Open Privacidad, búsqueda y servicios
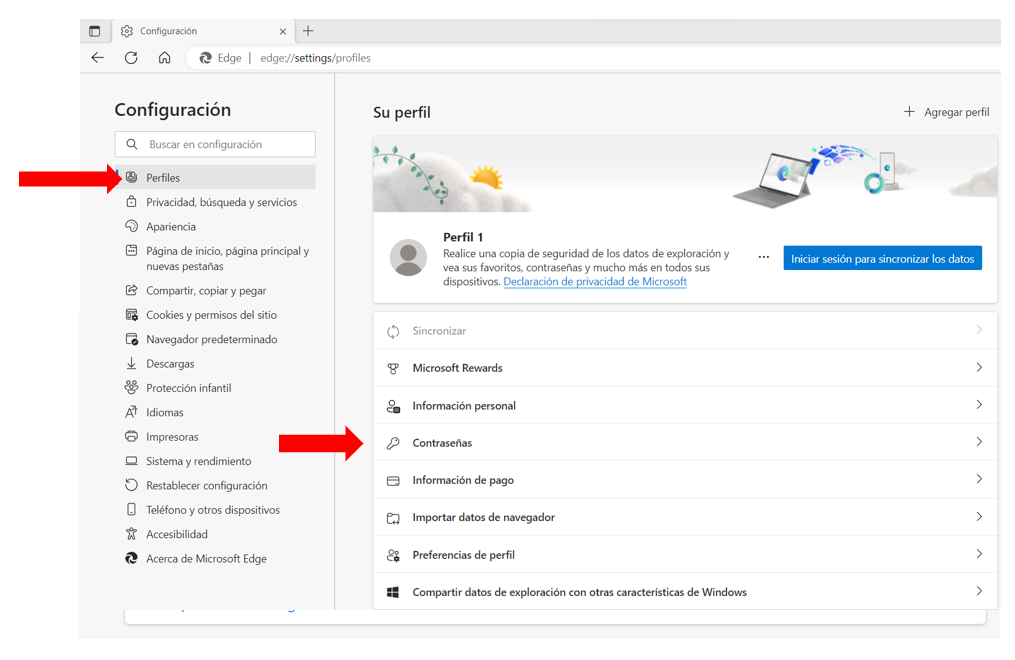 tap(221, 202)
